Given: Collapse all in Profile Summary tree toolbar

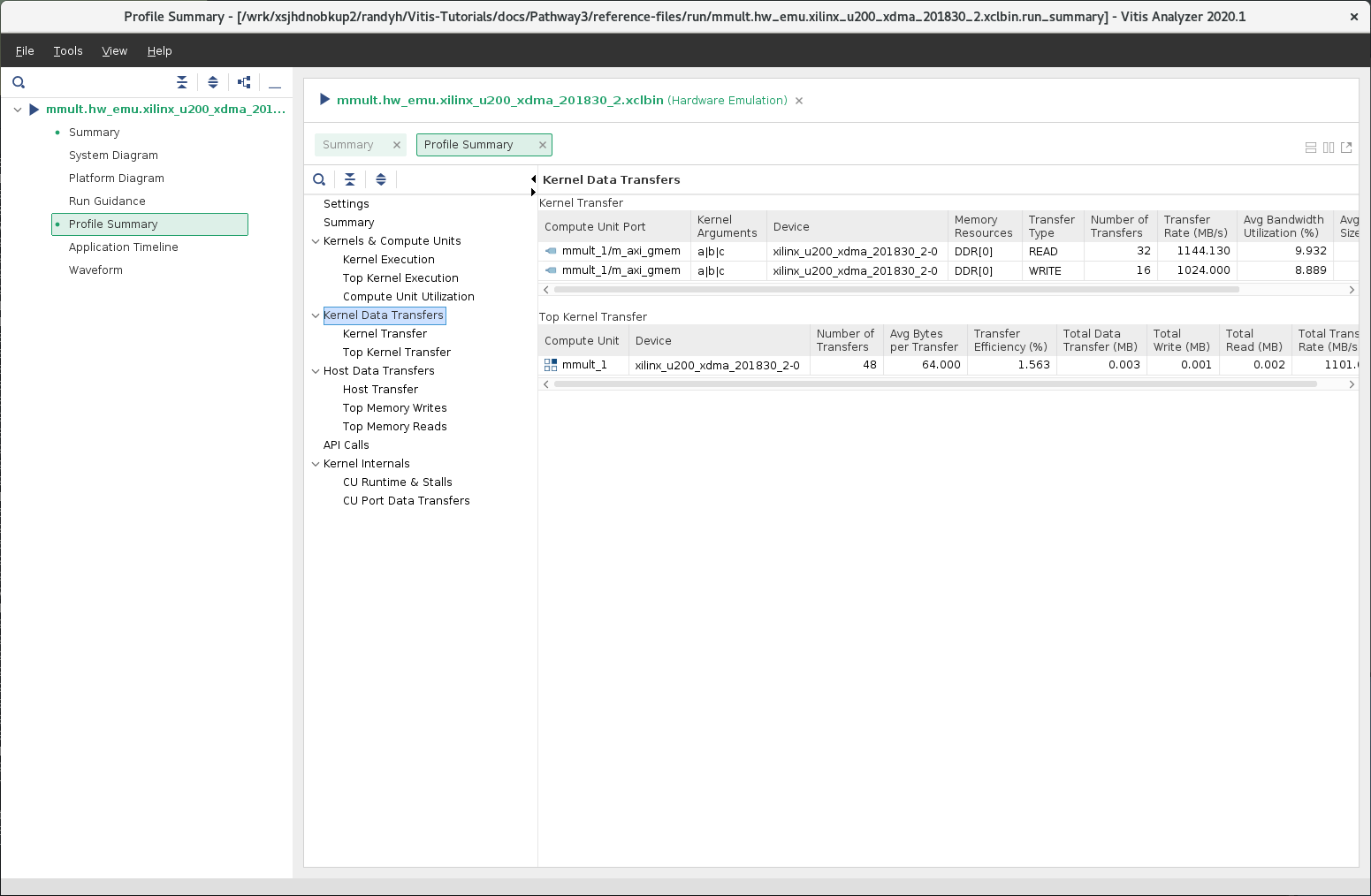Looking at the screenshot, I should pyautogui.click(x=350, y=179).
